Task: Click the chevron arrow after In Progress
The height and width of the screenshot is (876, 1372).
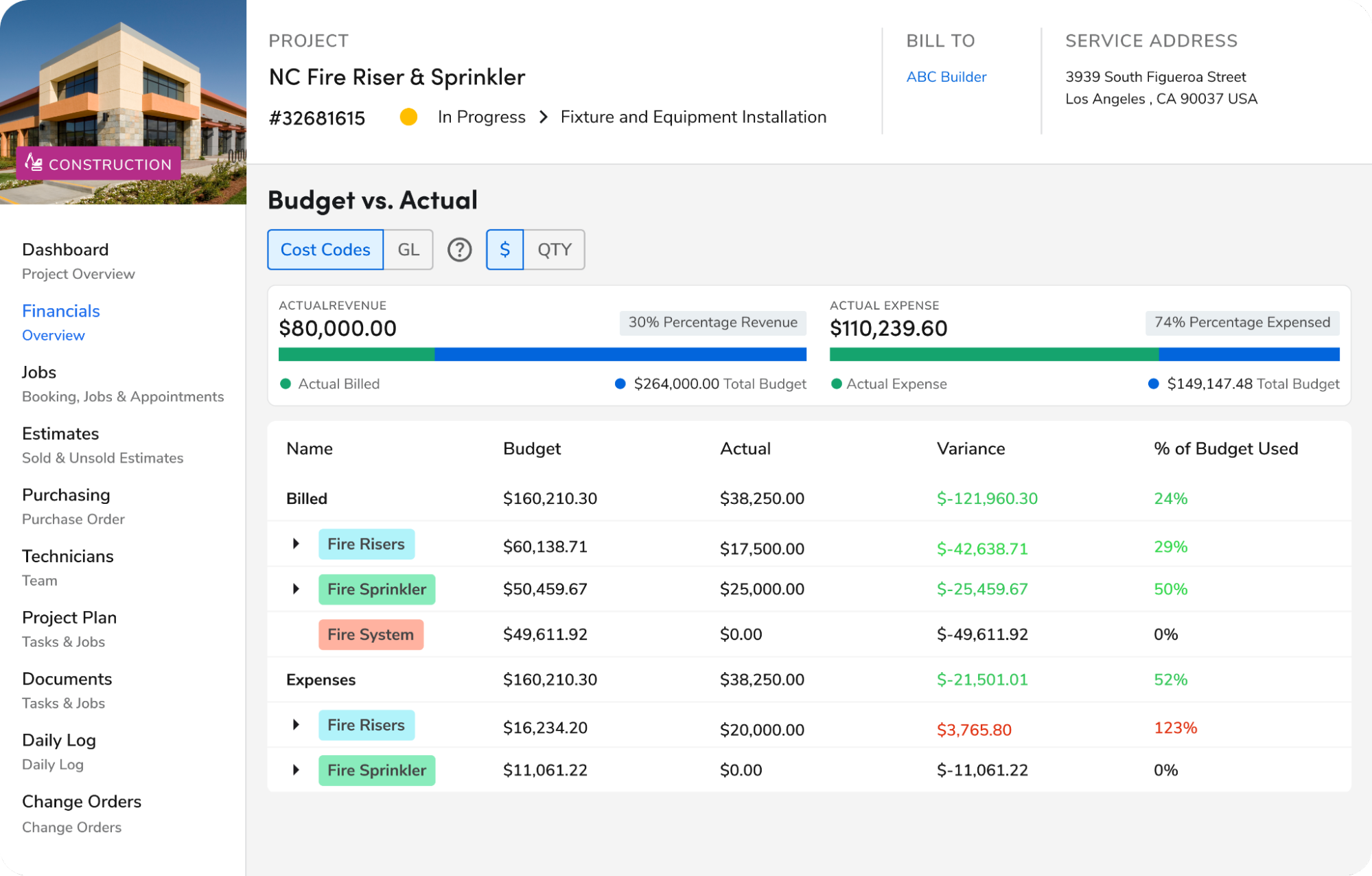Action: 544,117
